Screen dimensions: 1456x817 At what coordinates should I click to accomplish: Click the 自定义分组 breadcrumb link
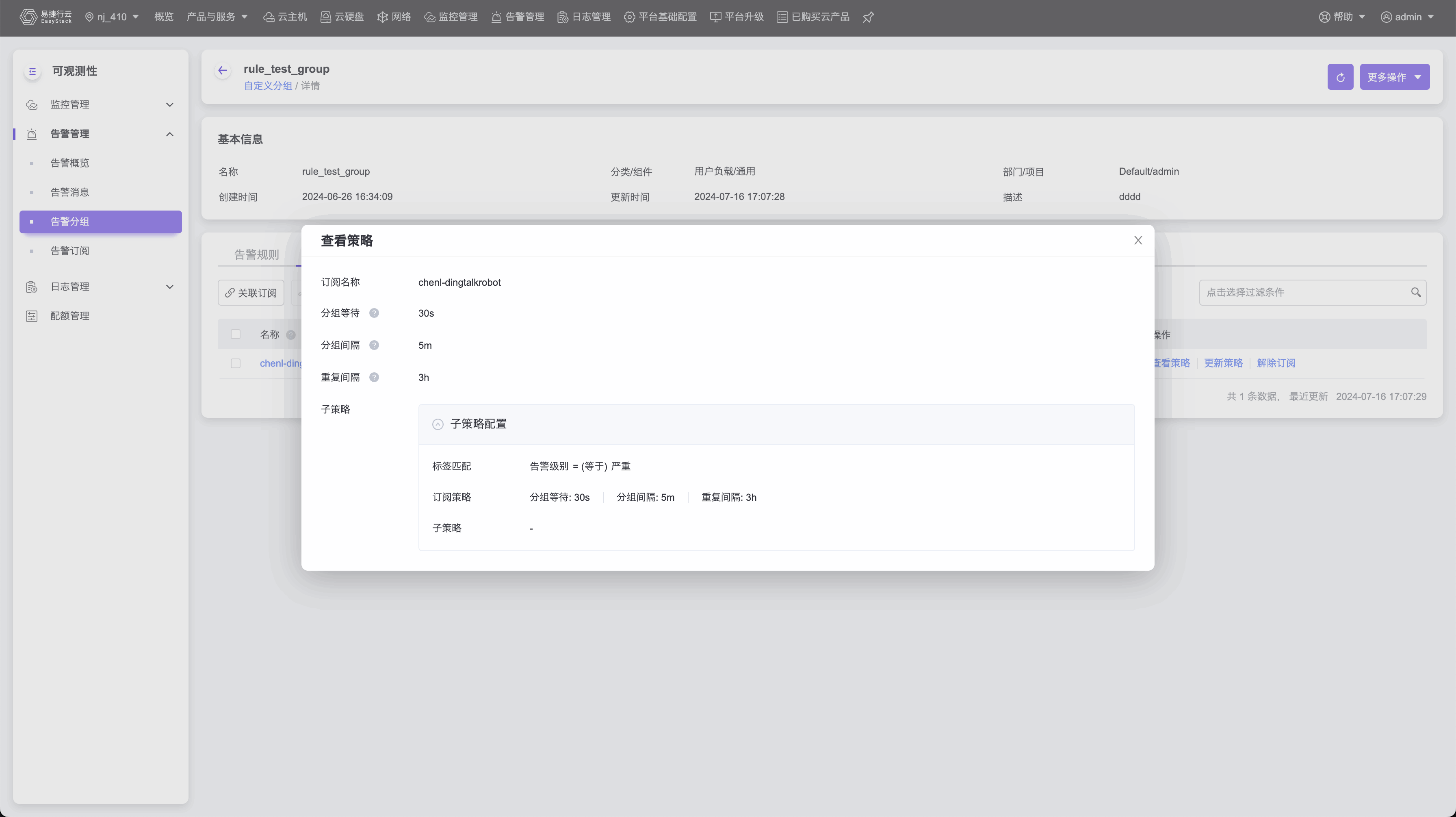tap(268, 86)
